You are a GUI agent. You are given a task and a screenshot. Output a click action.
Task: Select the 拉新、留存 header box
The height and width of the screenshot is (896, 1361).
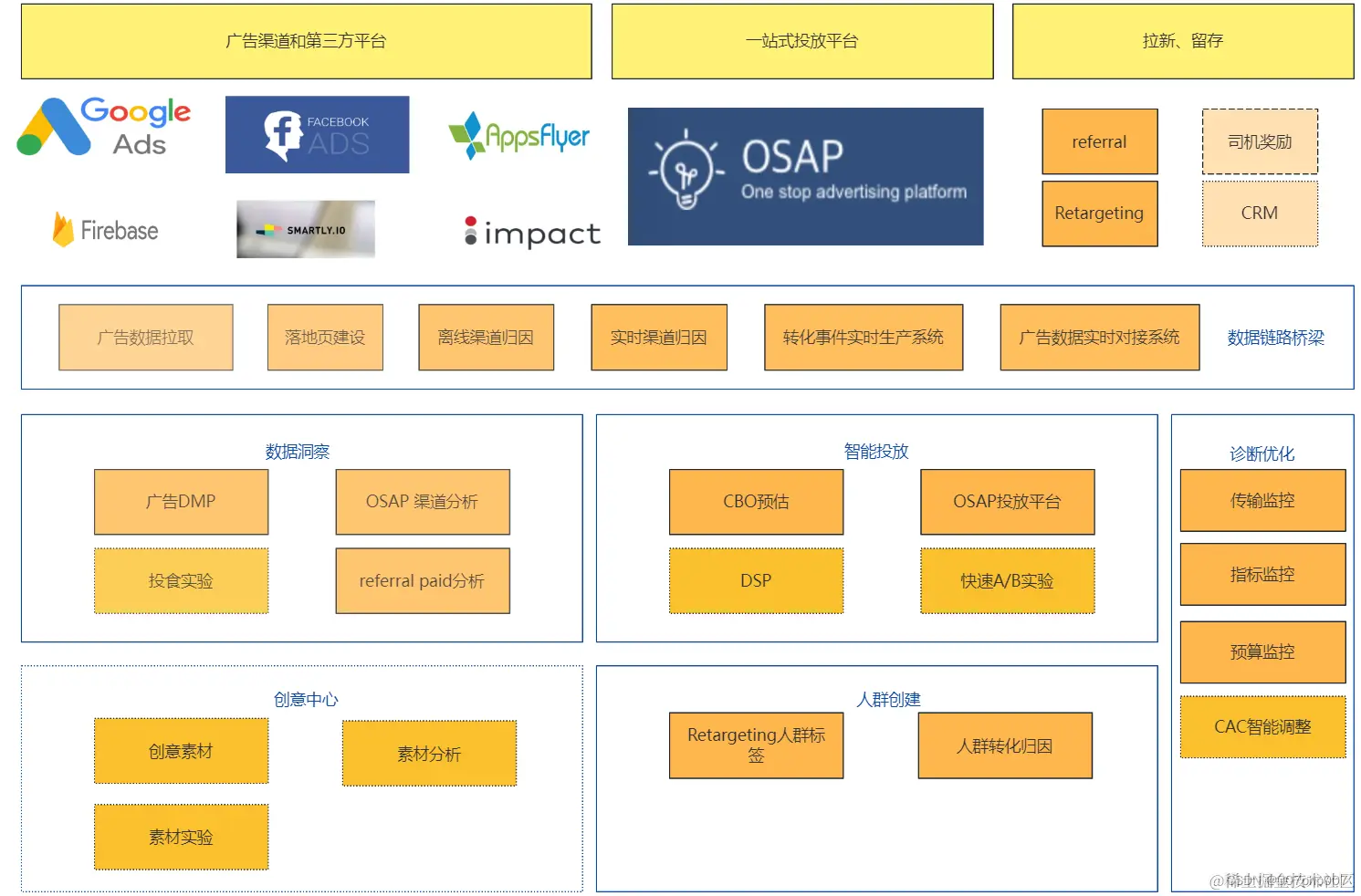click(1183, 41)
